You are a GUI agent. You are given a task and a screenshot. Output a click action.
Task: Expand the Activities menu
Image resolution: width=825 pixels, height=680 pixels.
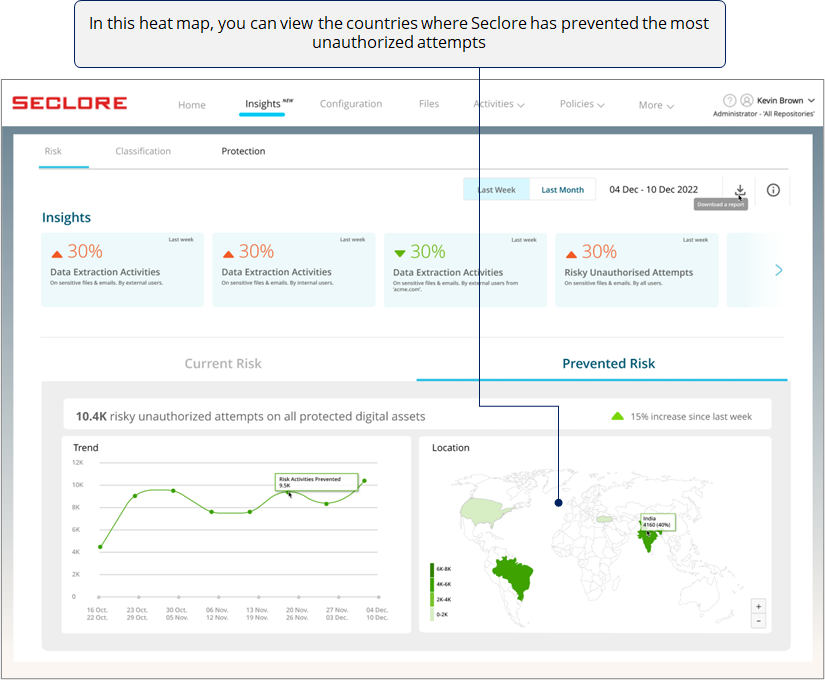[499, 104]
